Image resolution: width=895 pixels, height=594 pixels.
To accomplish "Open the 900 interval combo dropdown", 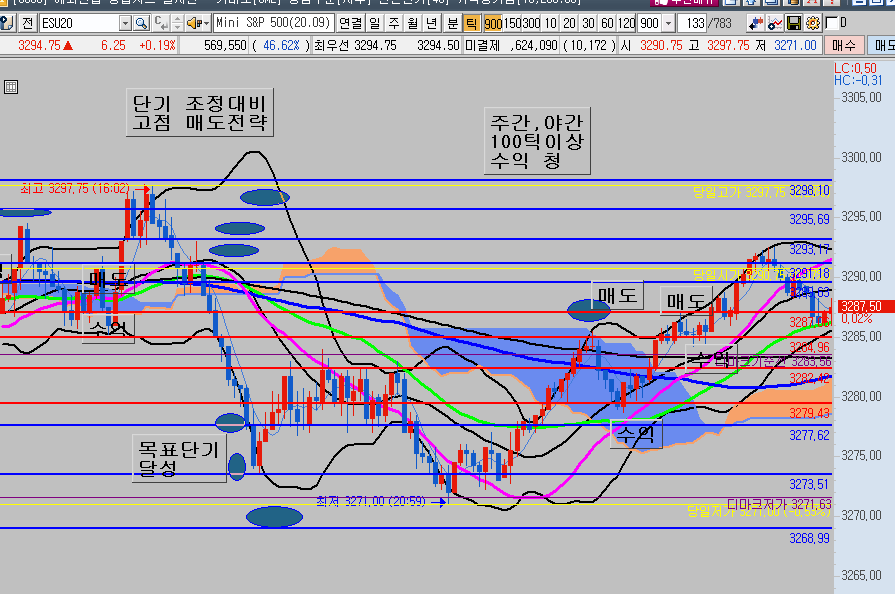I will [x=668, y=23].
